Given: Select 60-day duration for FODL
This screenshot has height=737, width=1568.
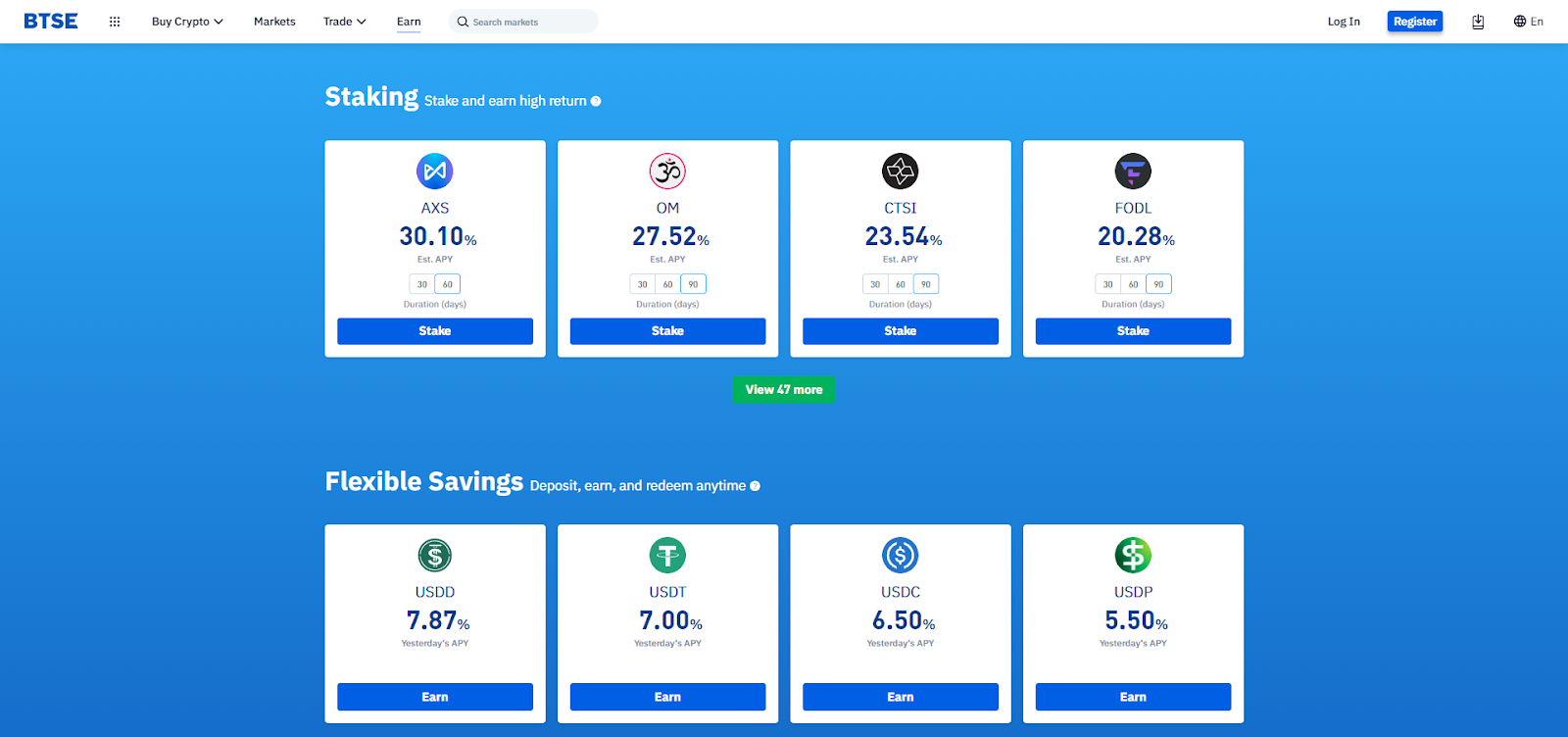Looking at the screenshot, I should tap(1133, 284).
